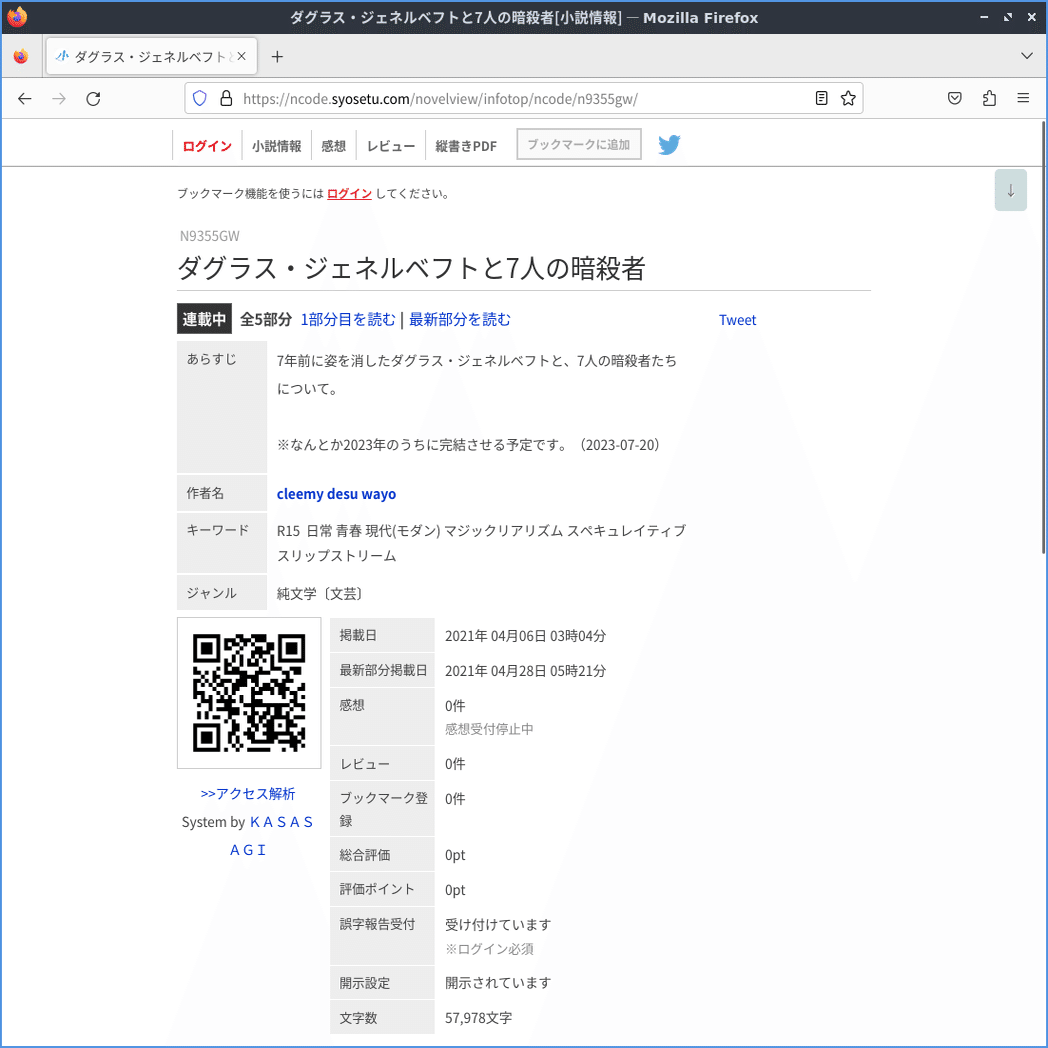Click the vertical page scrollbar
This screenshot has width=1048, height=1048.
[x=1043, y=338]
